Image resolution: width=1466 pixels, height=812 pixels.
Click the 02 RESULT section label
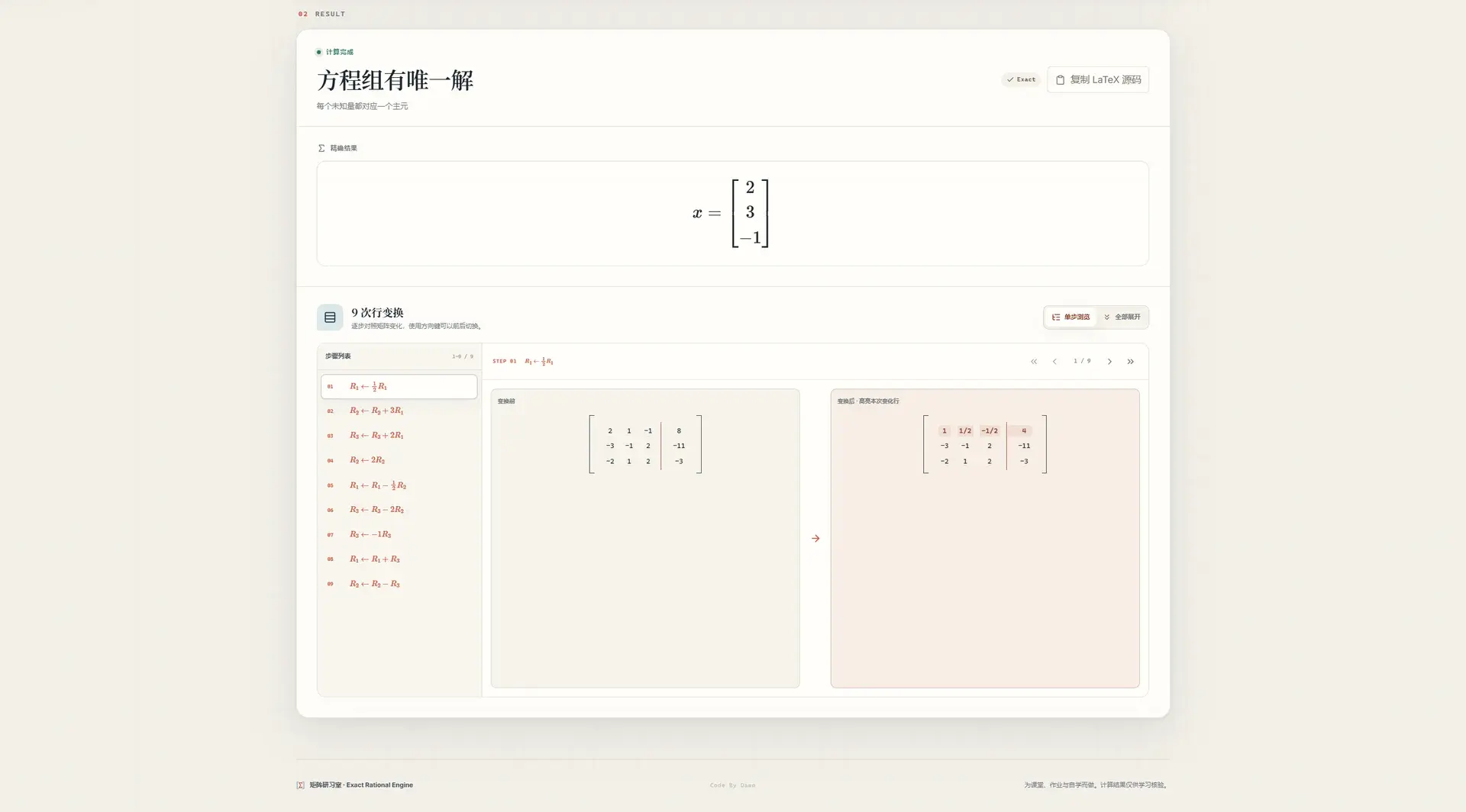coord(321,14)
